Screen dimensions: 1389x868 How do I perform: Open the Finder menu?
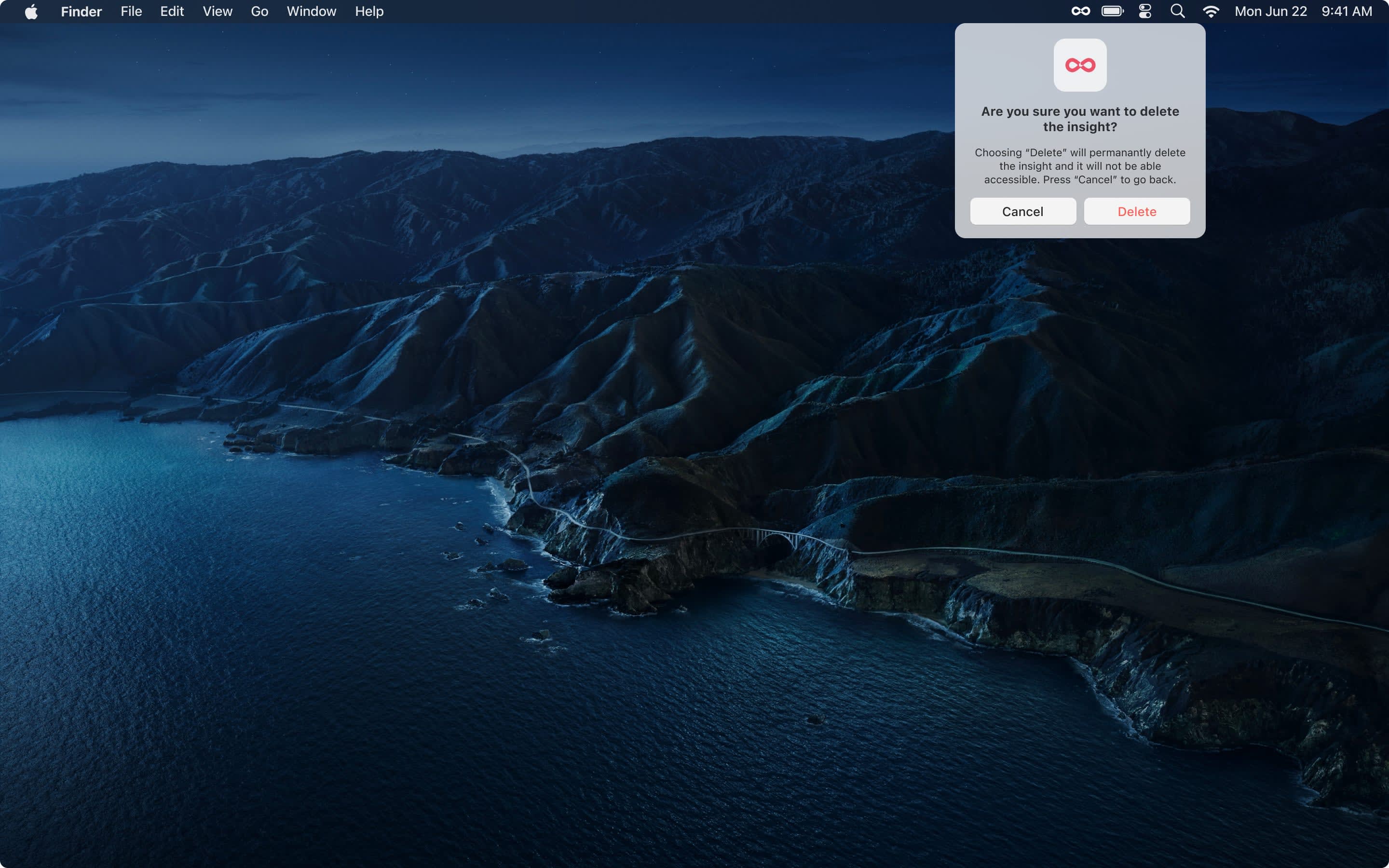pyautogui.click(x=82, y=12)
